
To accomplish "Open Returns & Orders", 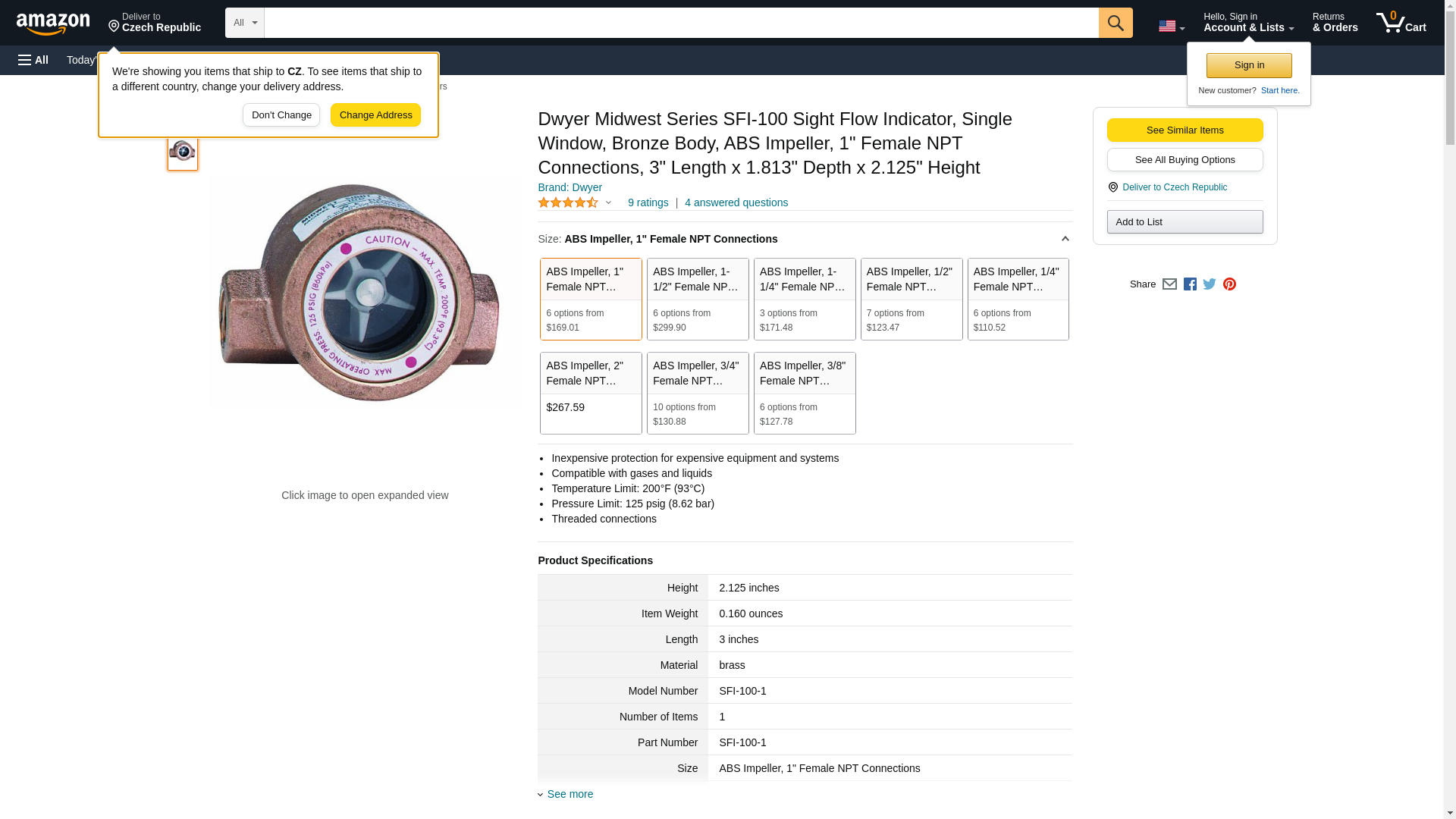I will click(x=1335, y=23).
